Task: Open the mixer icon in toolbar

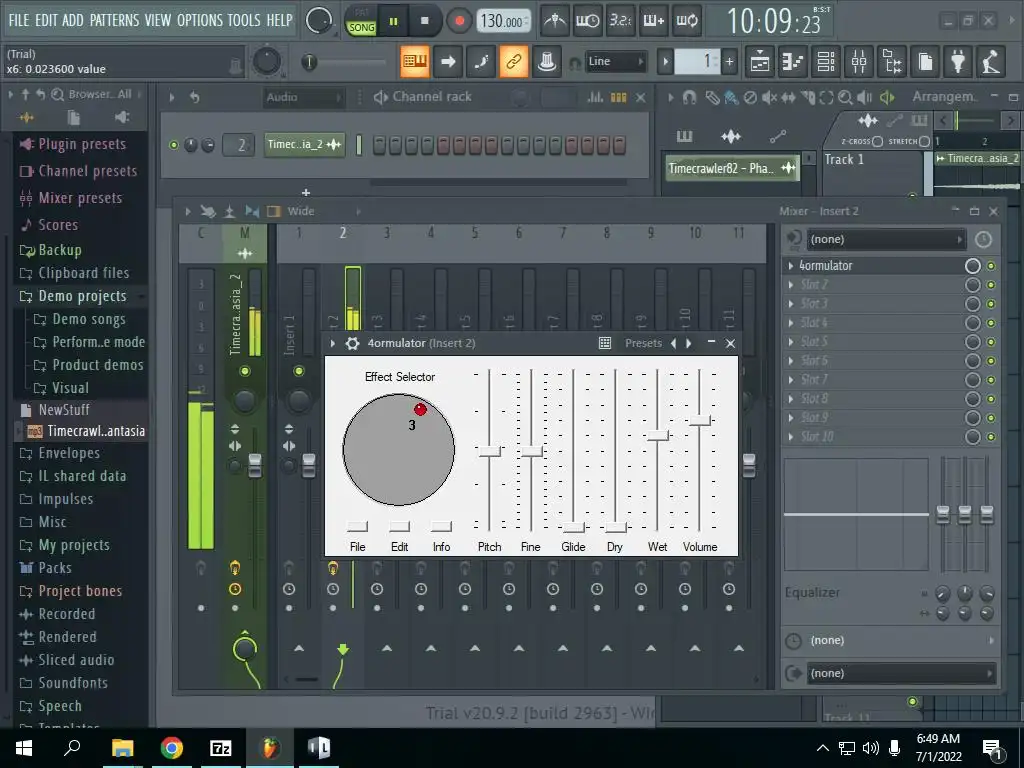Action: click(859, 61)
